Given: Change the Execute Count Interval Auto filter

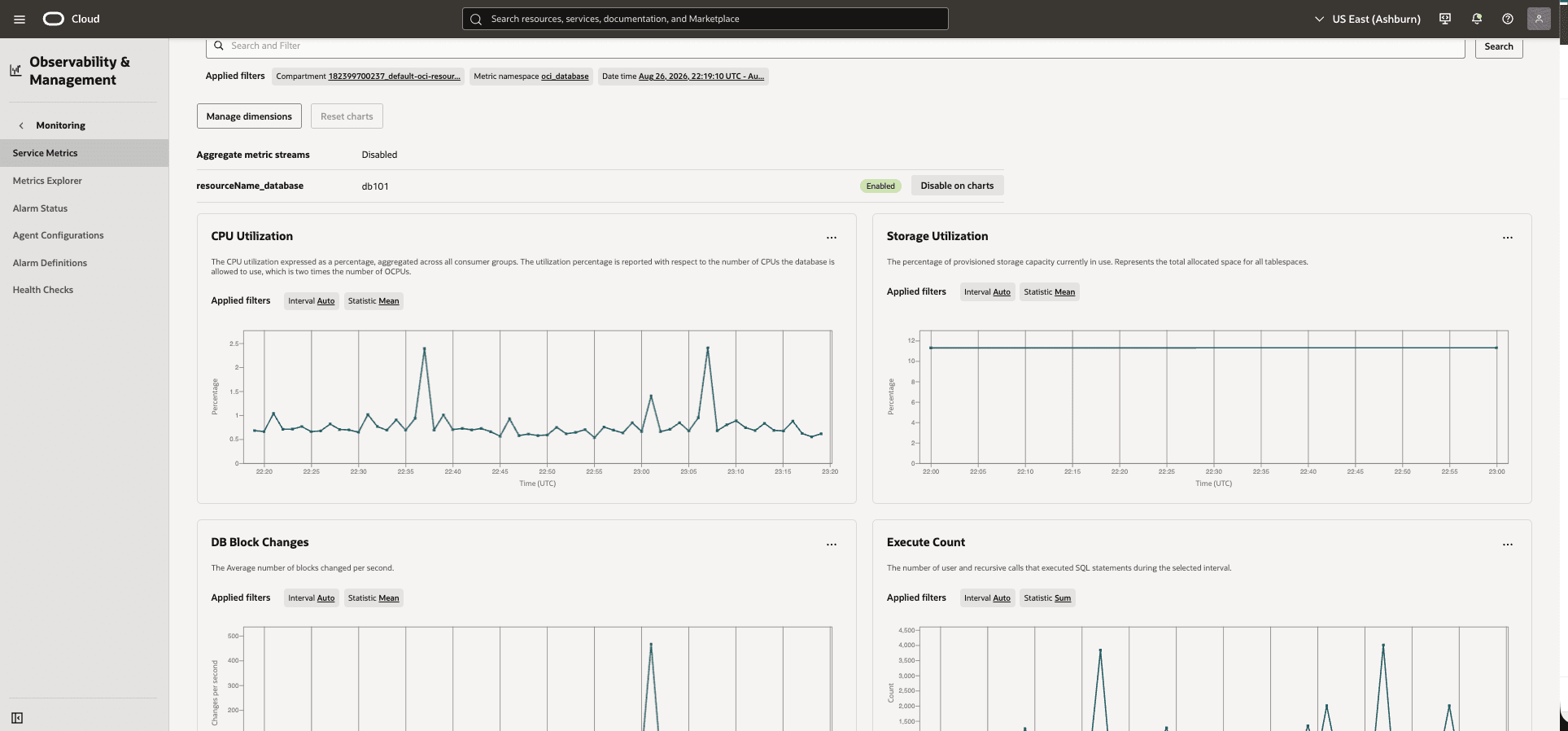Looking at the screenshot, I should (x=987, y=598).
